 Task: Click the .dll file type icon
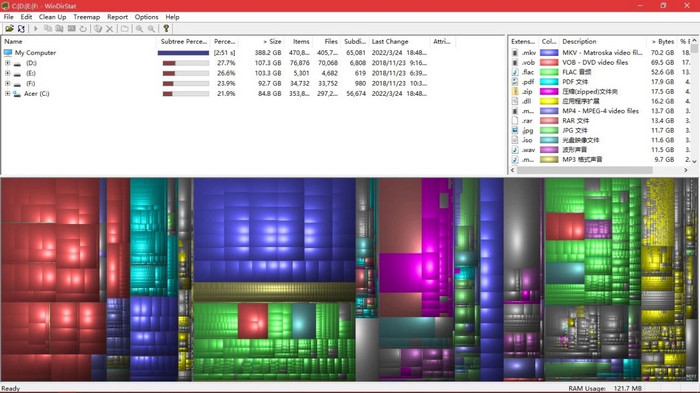pos(515,101)
